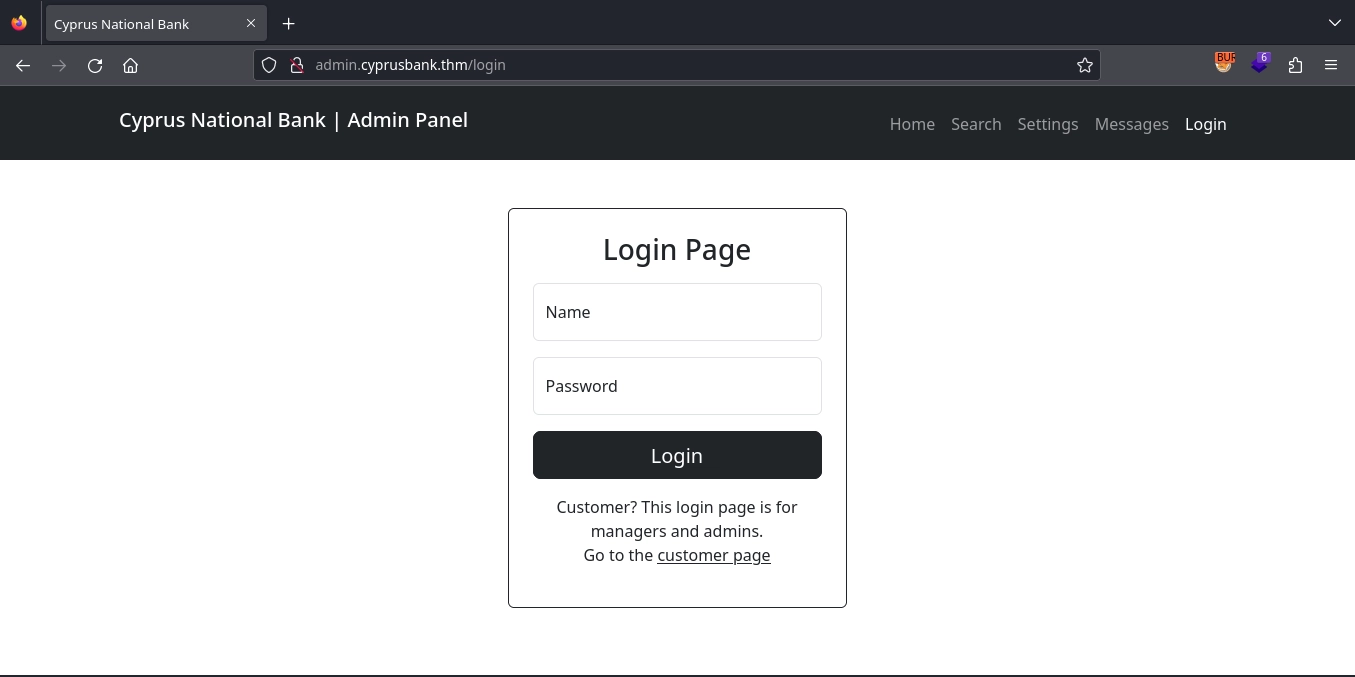Close the Cyprus National Bank tab
This screenshot has width=1355, height=677.
pyautogui.click(x=251, y=23)
